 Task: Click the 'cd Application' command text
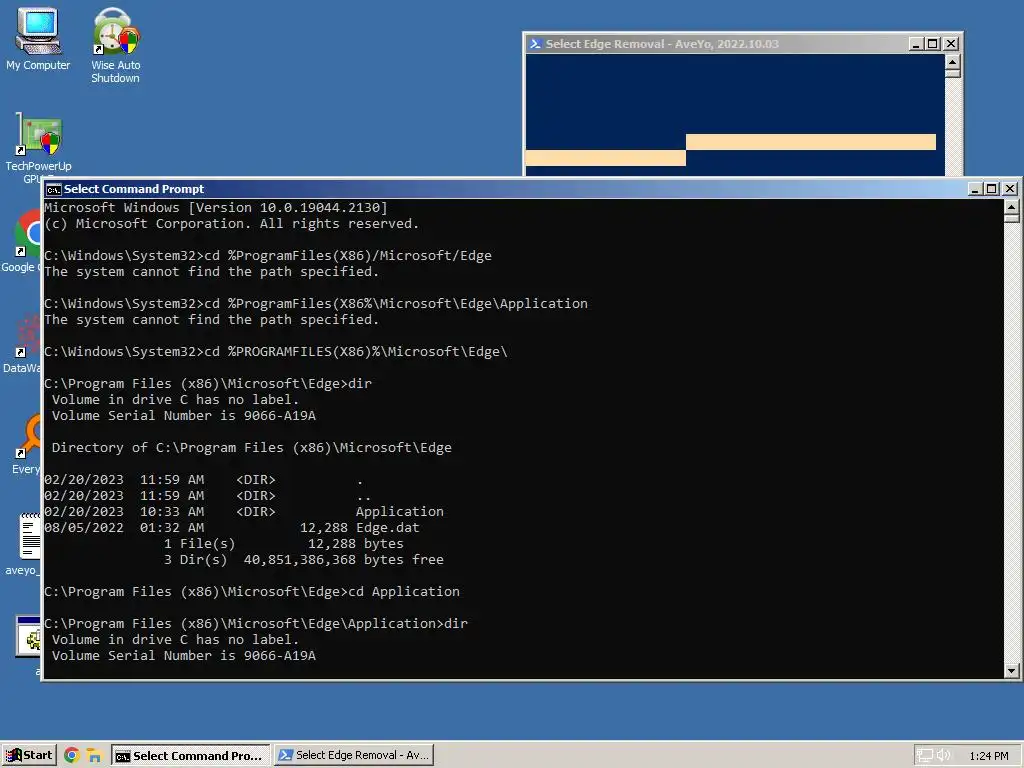tap(404, 592)
